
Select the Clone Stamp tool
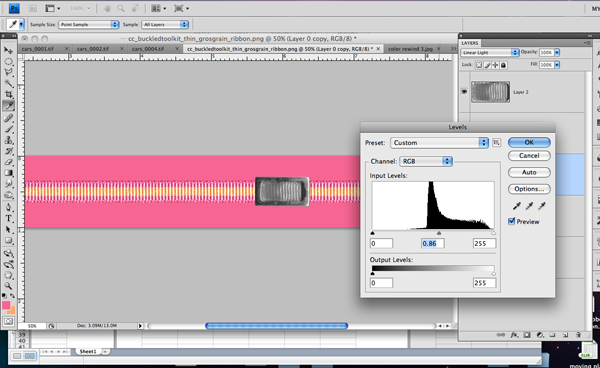pyautogui.click(x=8, y=140)
